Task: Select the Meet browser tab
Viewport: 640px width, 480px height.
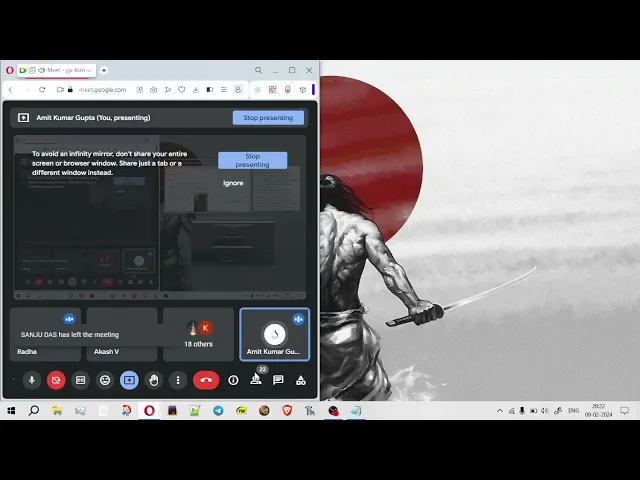Action: click(x=57, y=70)
